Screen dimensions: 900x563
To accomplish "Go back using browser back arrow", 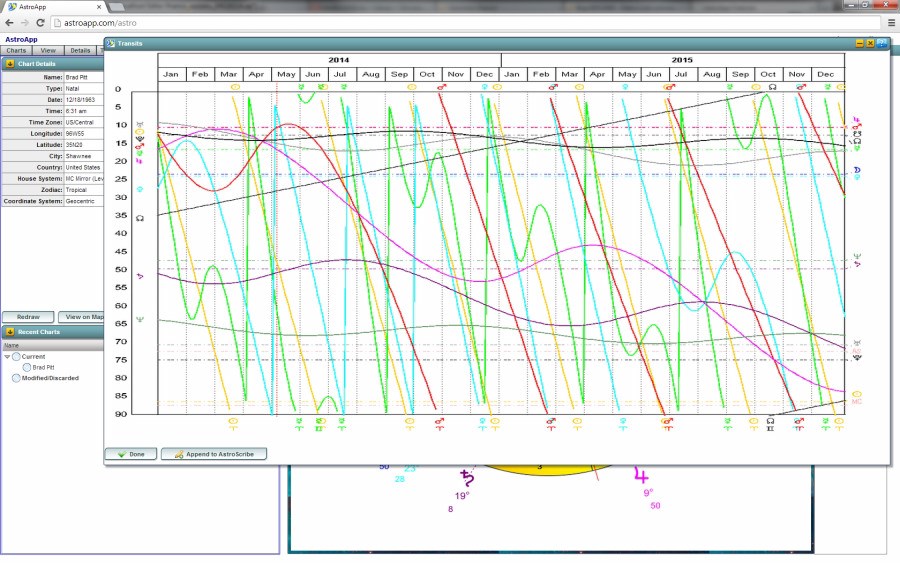I will [x=10, y=22].
